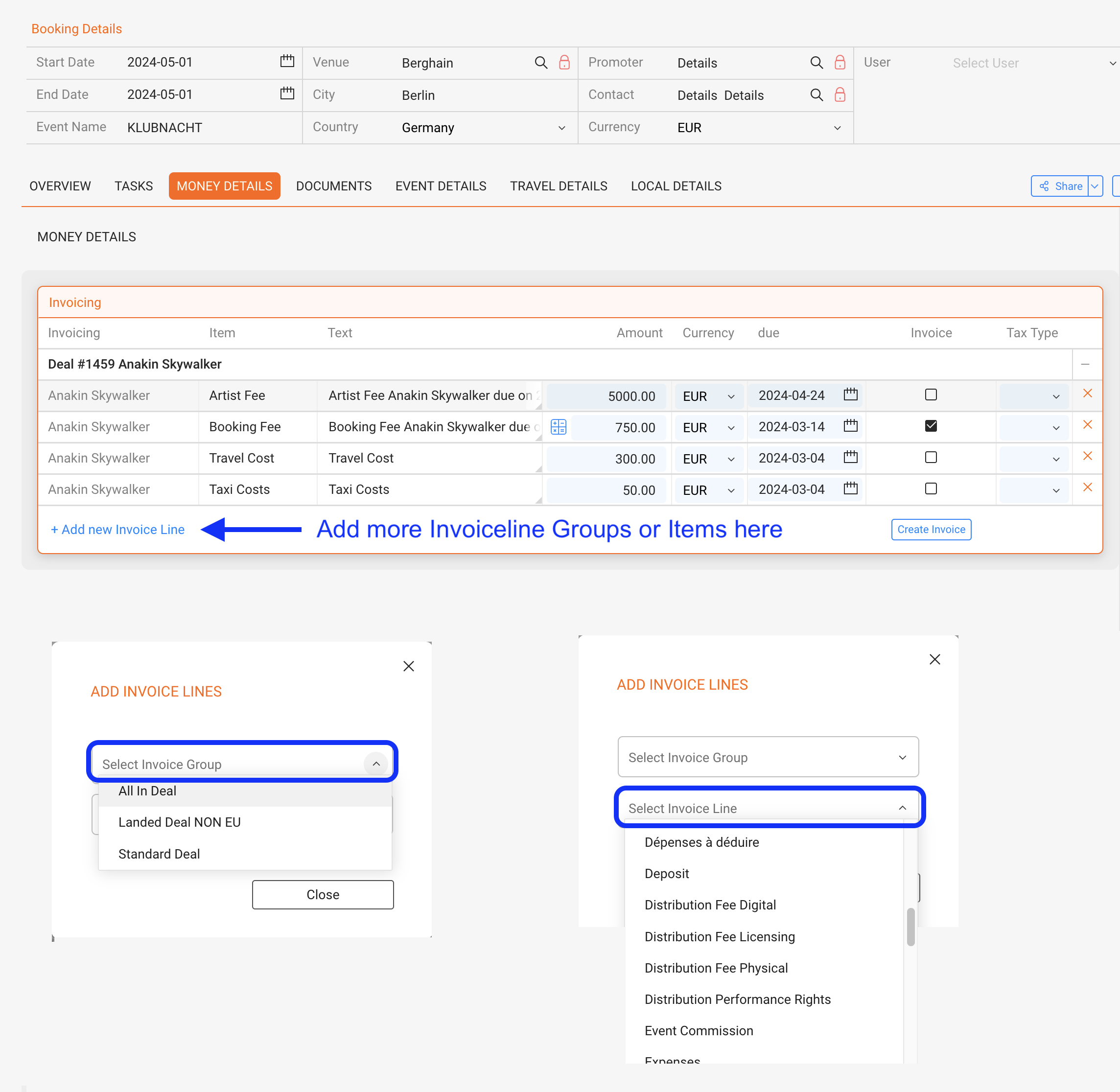Image resolution: width=1120 pixels, height=1092 pixels.
Task: Select Deposit from the invoice line list
Action: click(x=666, y=873)
